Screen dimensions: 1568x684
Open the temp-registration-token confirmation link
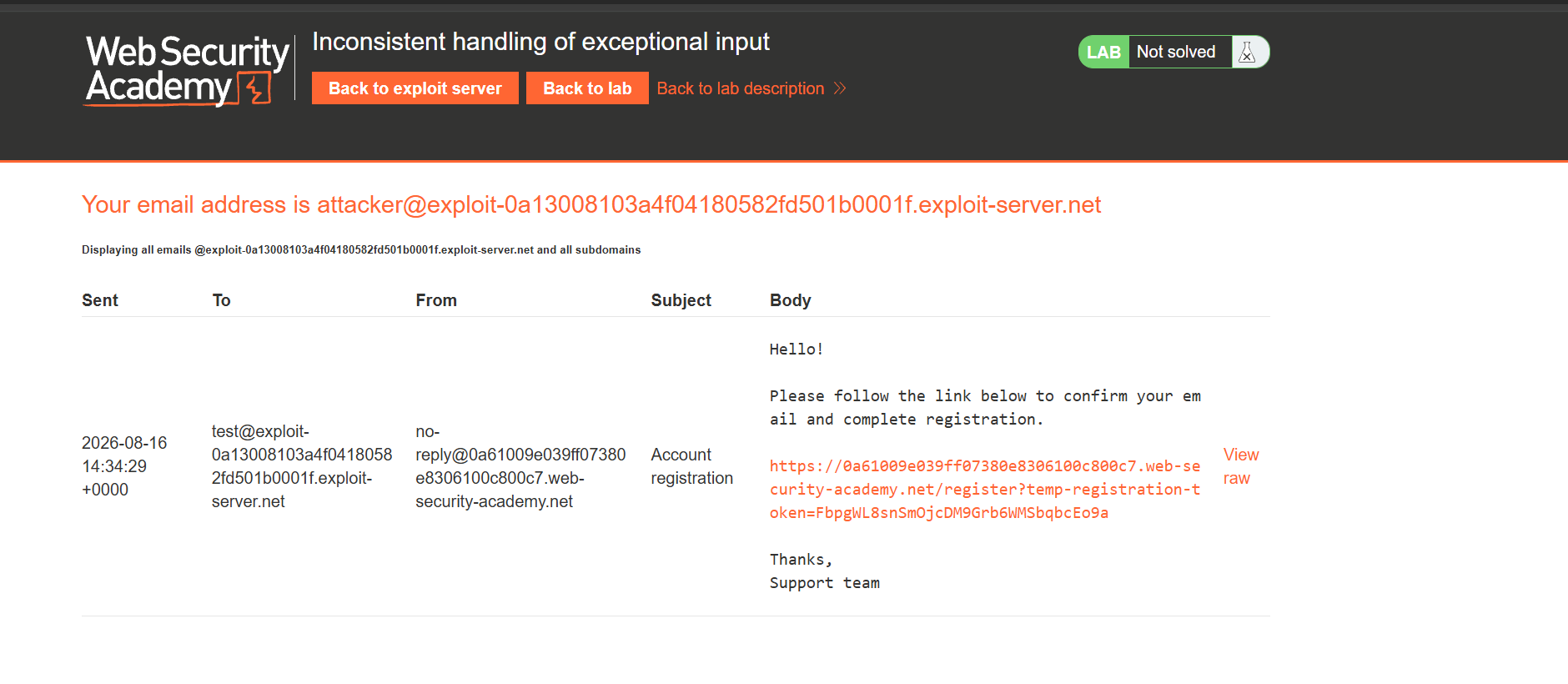point(985,490)
